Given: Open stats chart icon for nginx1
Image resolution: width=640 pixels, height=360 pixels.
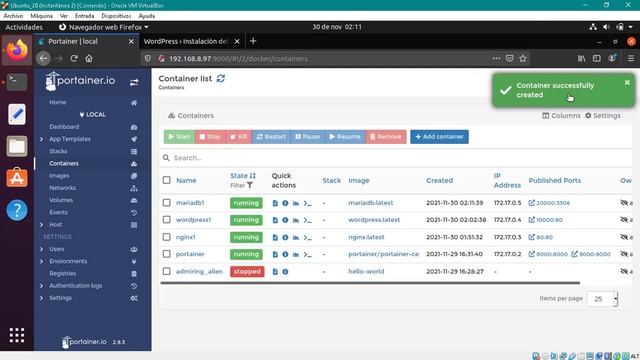Looking at the screenshot, I should [x=296, y=237].
